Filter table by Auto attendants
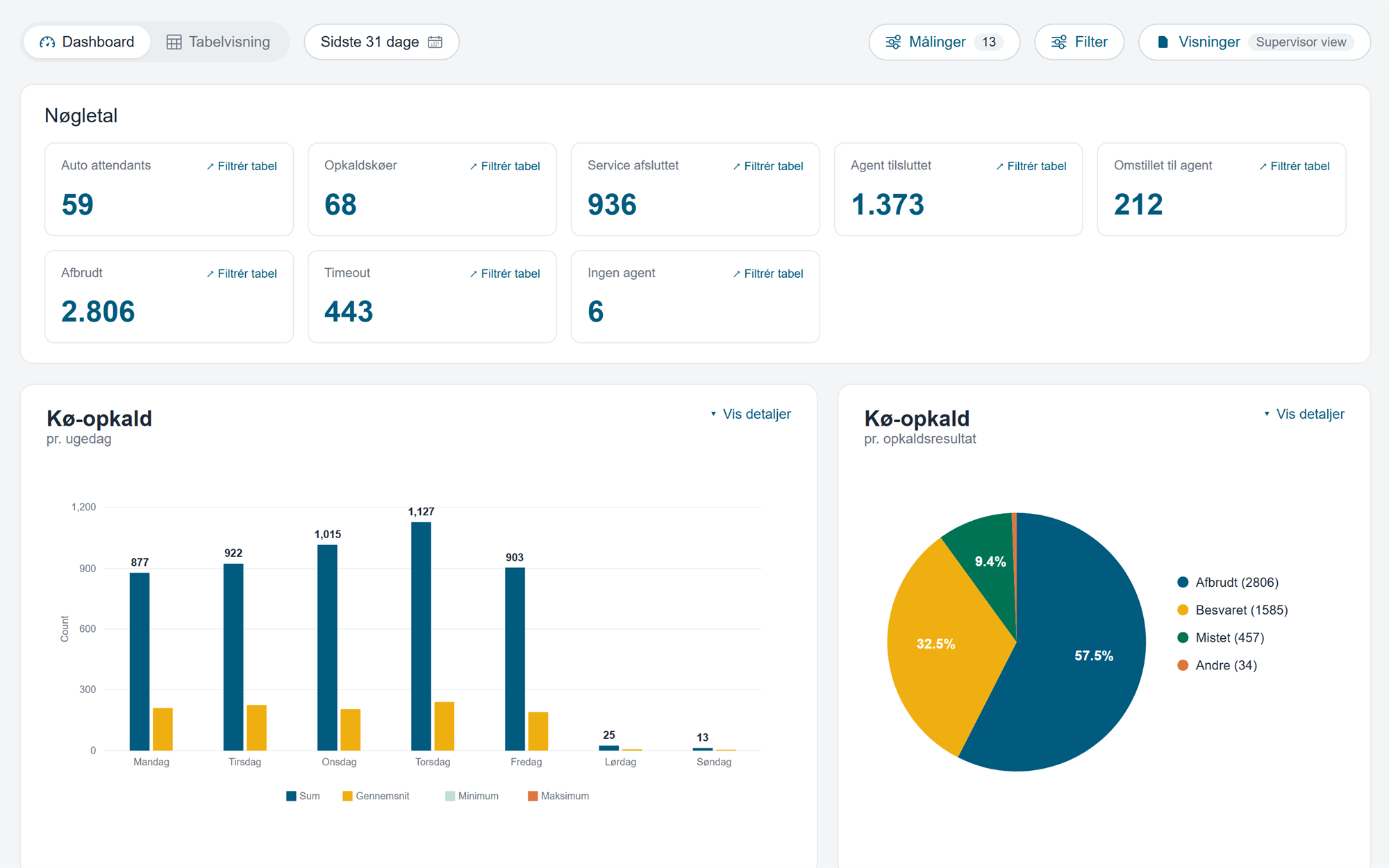This screenshot has width=1389, height=868. pyautogui.click(x=242, y=166)
